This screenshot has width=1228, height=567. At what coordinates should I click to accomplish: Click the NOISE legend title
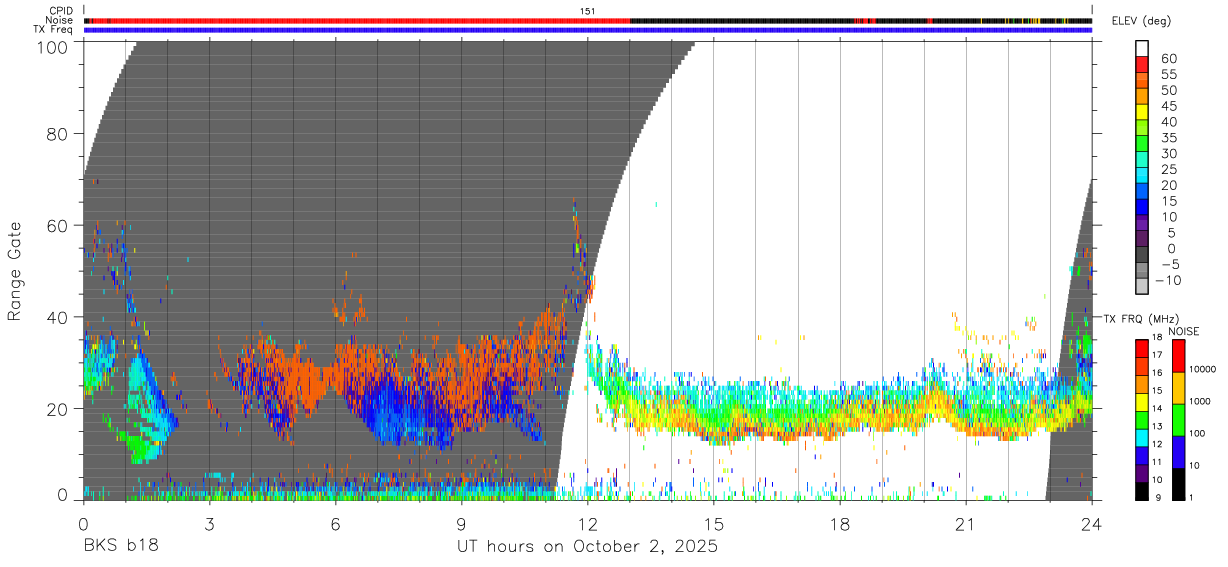coord(1184,331)
